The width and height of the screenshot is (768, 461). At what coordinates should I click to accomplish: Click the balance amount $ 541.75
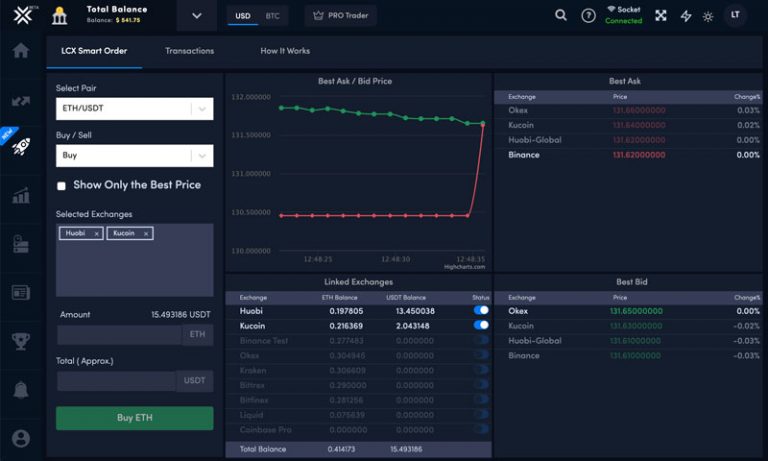[x=128, y=21]
